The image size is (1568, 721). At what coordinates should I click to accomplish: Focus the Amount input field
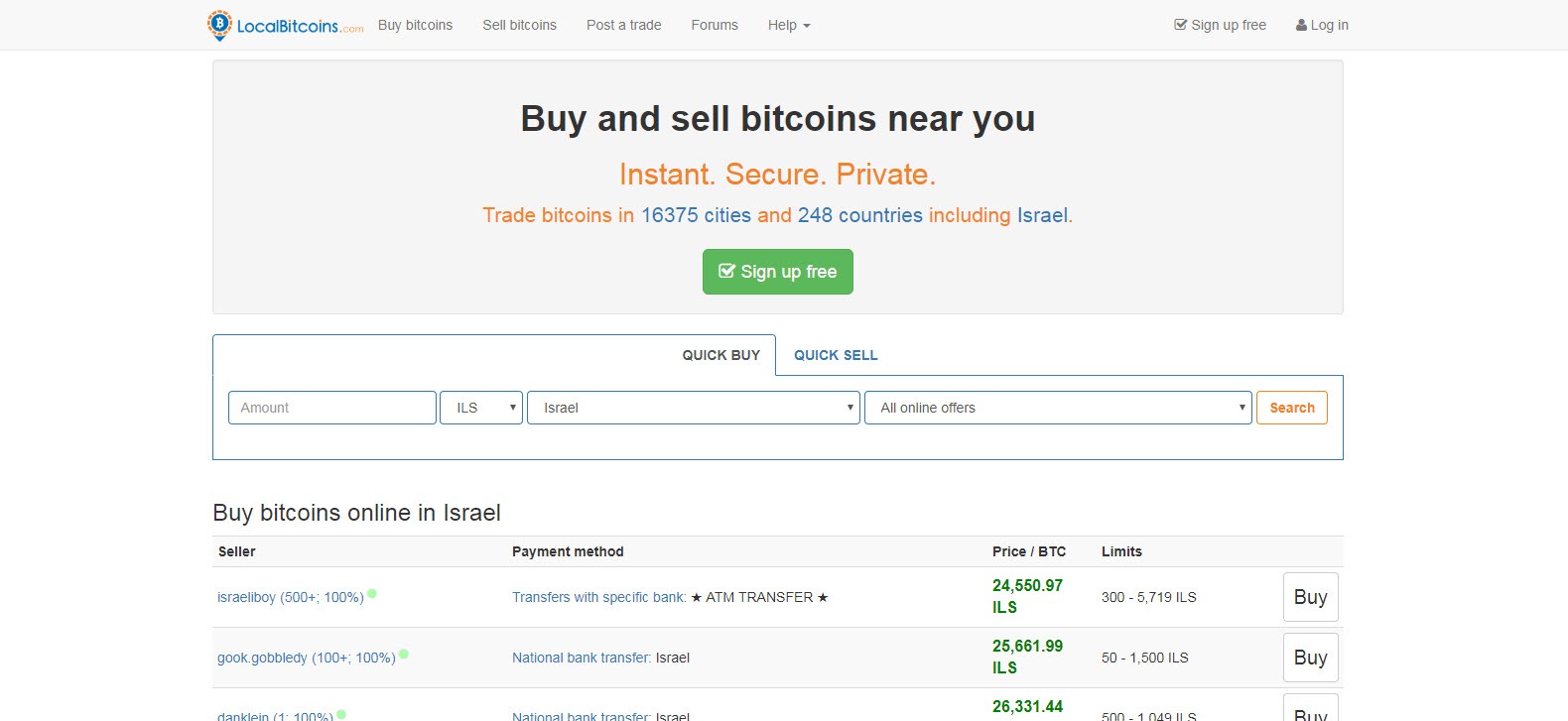tap(332, 408)
